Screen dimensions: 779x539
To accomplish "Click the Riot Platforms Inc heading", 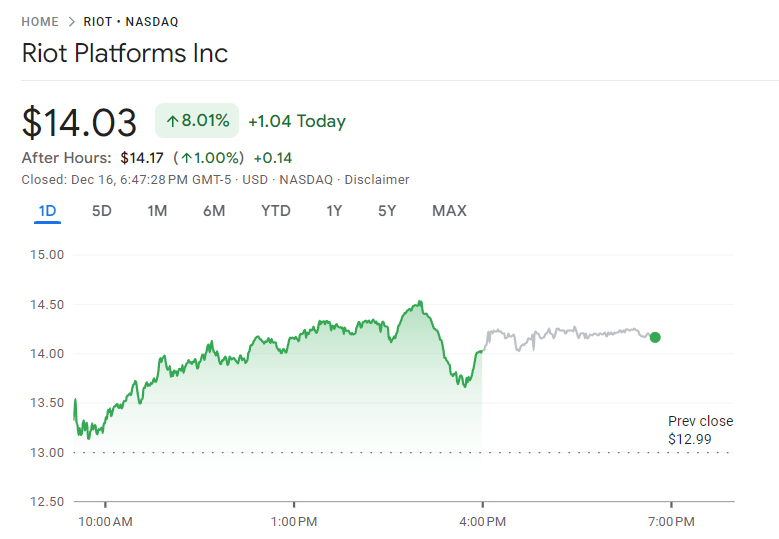I will pyautogui.click(x=125, y=53).
